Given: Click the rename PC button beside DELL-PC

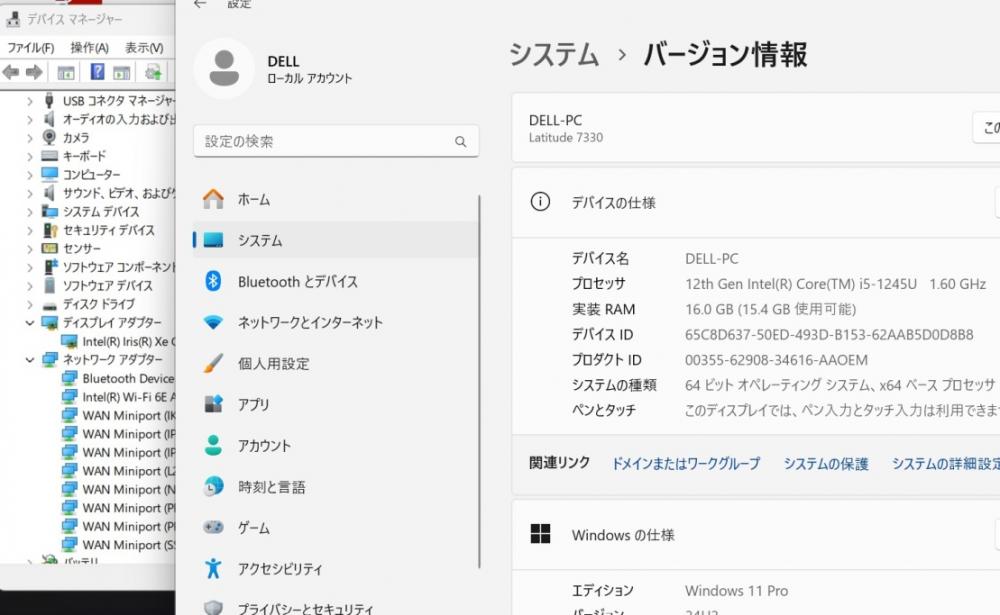Looking at the screenshot, I should pyautogui.click(x=987, y=128).
